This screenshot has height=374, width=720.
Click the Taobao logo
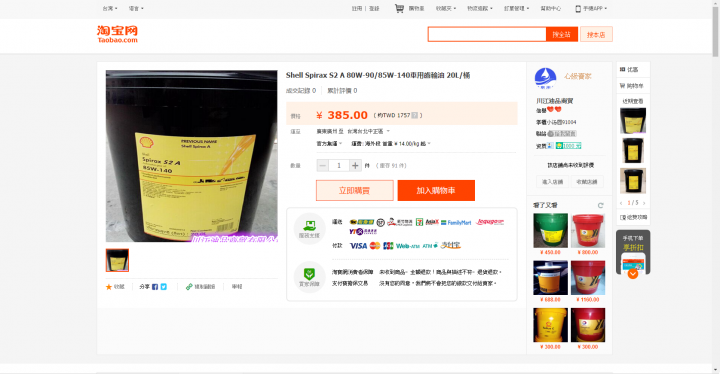pyautogui.click(x=117, y=34)
